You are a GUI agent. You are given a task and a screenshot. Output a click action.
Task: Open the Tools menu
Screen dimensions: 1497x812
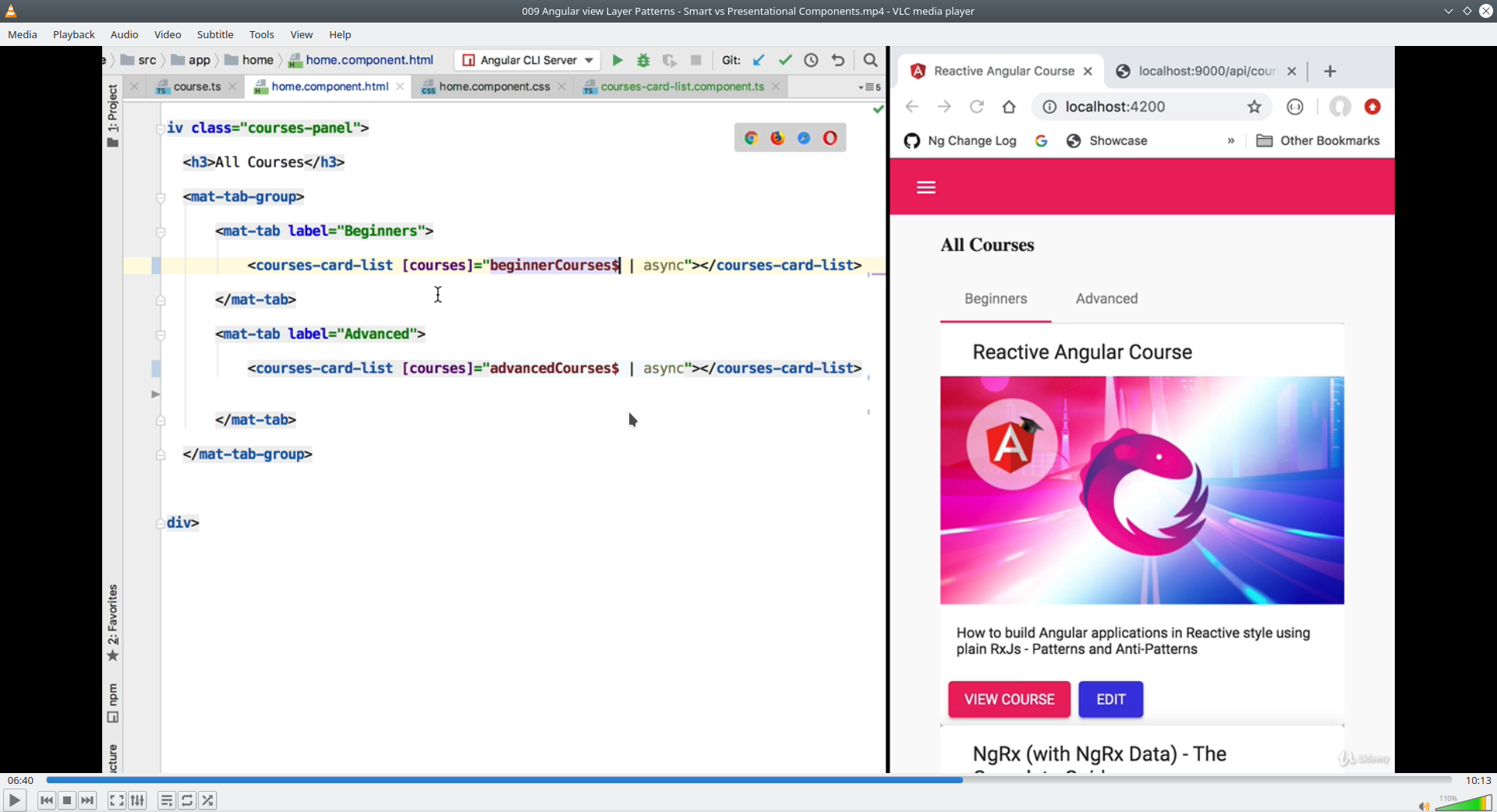point(262,34)
